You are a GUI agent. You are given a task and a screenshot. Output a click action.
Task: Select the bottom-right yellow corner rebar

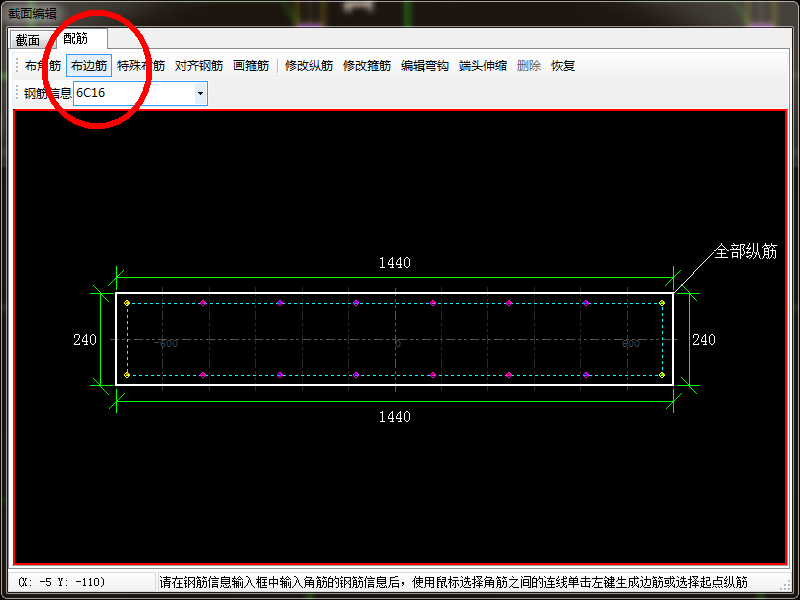point(662,375)
